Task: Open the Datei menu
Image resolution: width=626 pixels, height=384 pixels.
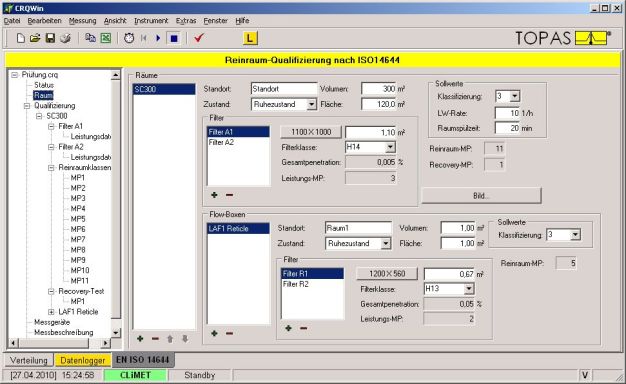Action: point(12,21)
